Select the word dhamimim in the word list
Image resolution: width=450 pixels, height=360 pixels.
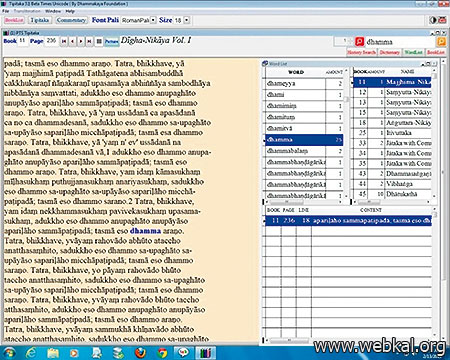tap(304, 106)
